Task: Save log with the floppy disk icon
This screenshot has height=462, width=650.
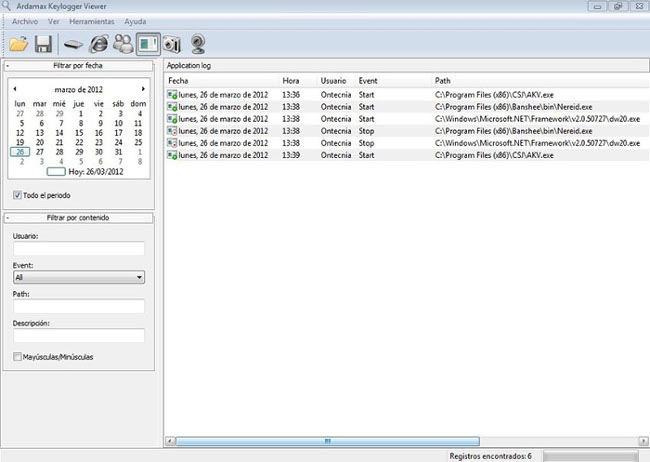Action: click(43, 44)
